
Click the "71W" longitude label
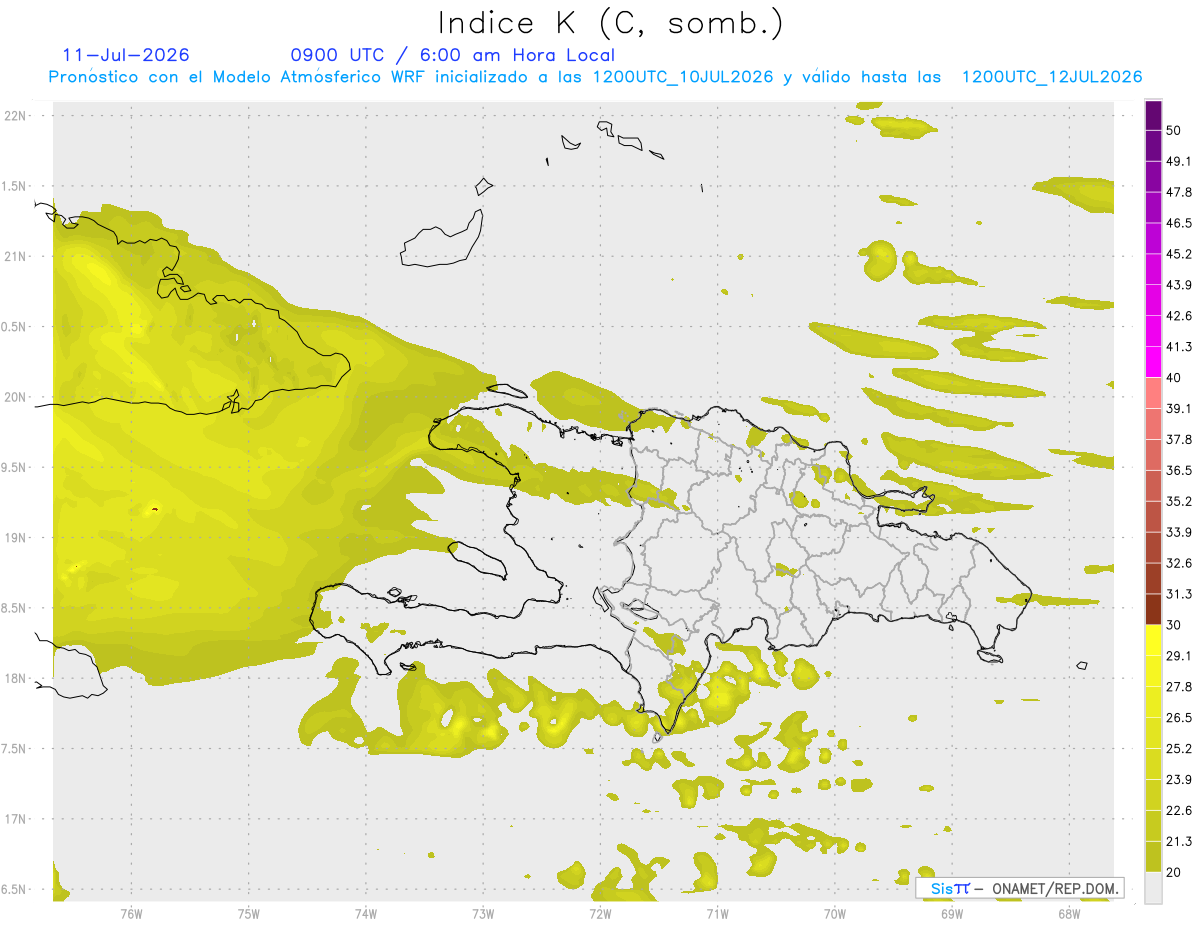pyautogui.click(x=717, y=913)
